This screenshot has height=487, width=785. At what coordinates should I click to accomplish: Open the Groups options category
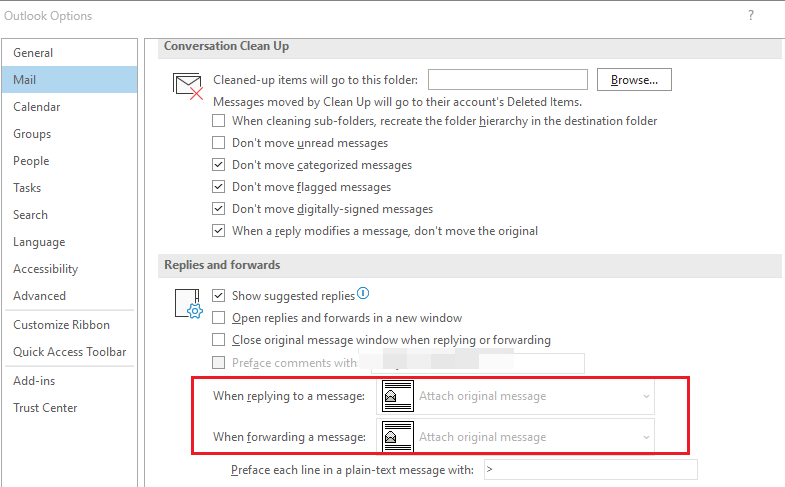[69, 134]
